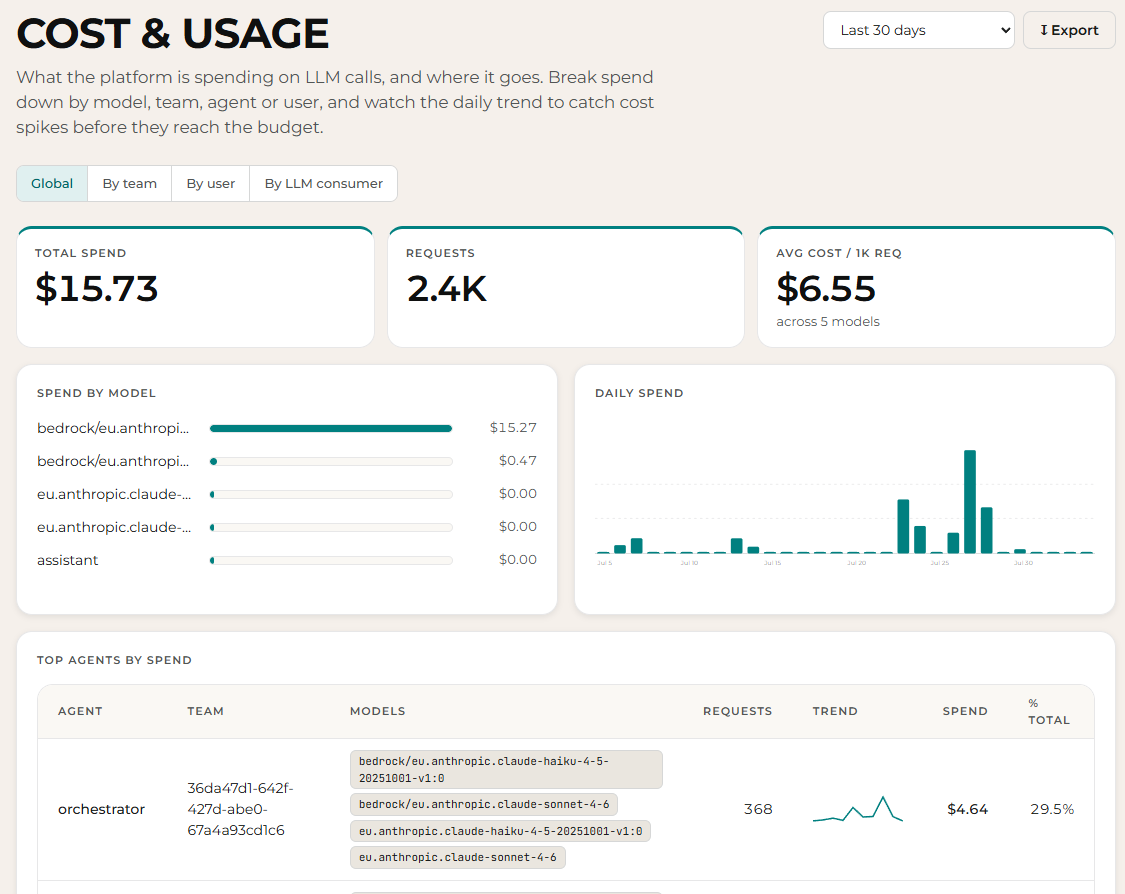The image size is (1125, 894).
Task: Switch to the By LLM consumer tab
Action: point(324,184)
